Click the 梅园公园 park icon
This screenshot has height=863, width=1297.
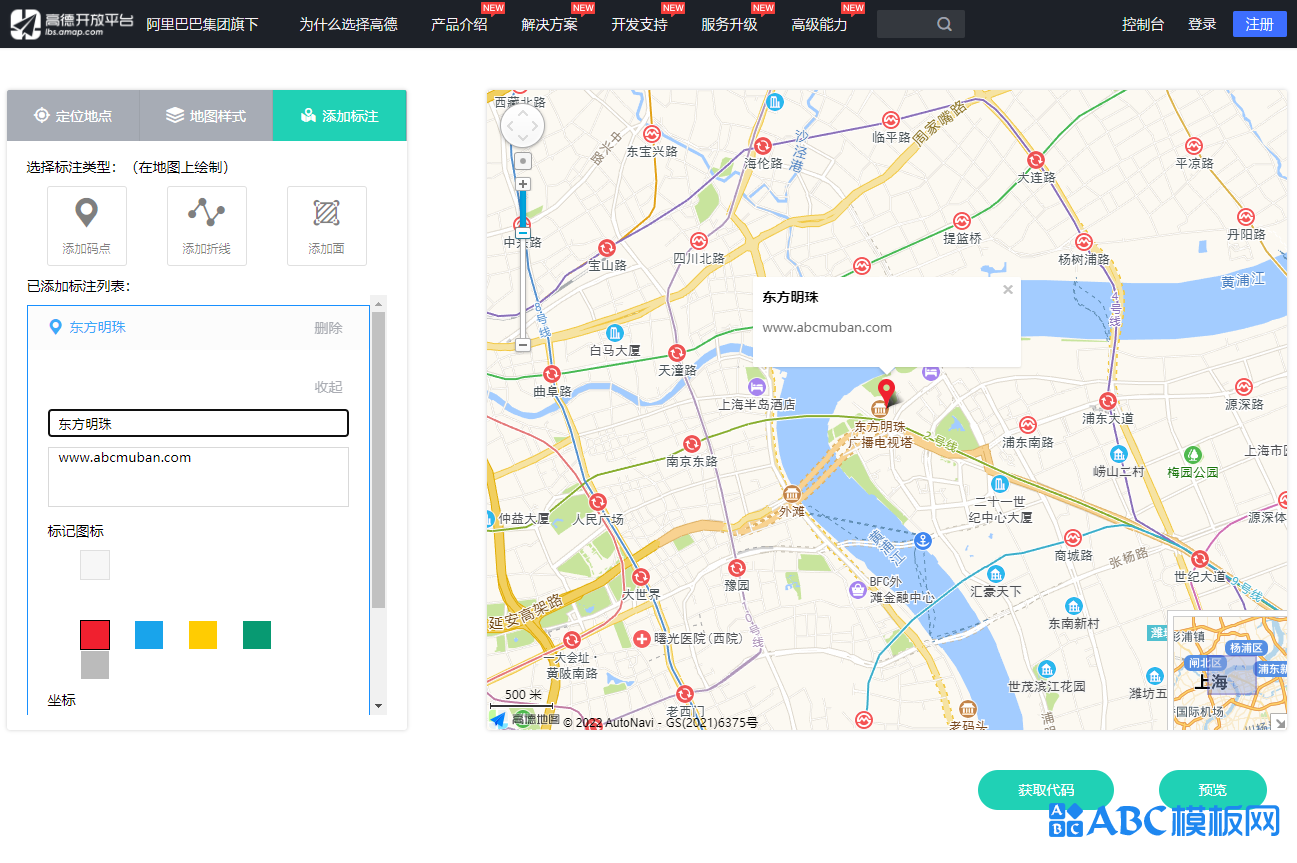[1192, 454]
